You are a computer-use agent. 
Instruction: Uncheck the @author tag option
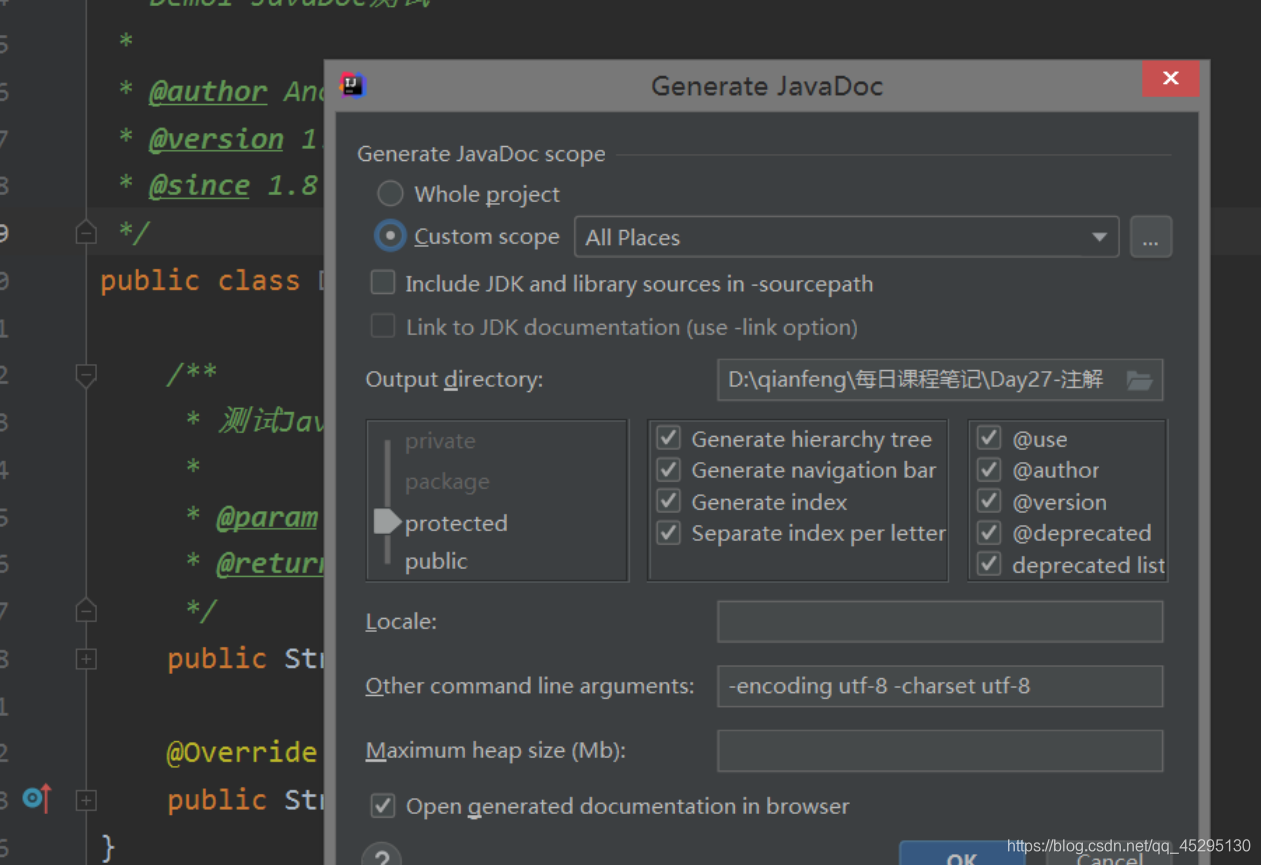(x=989, y=469)
